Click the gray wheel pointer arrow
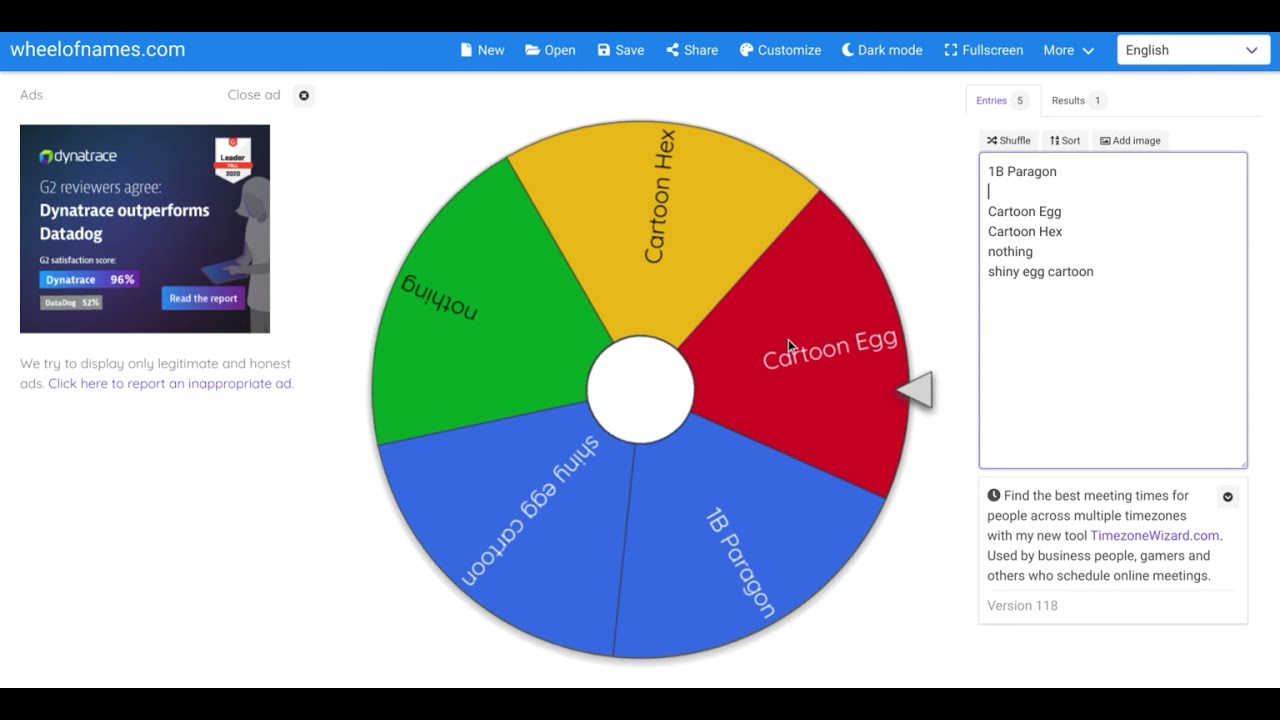This screenshot has width=1280, height=720. click(x=915, y=390)
